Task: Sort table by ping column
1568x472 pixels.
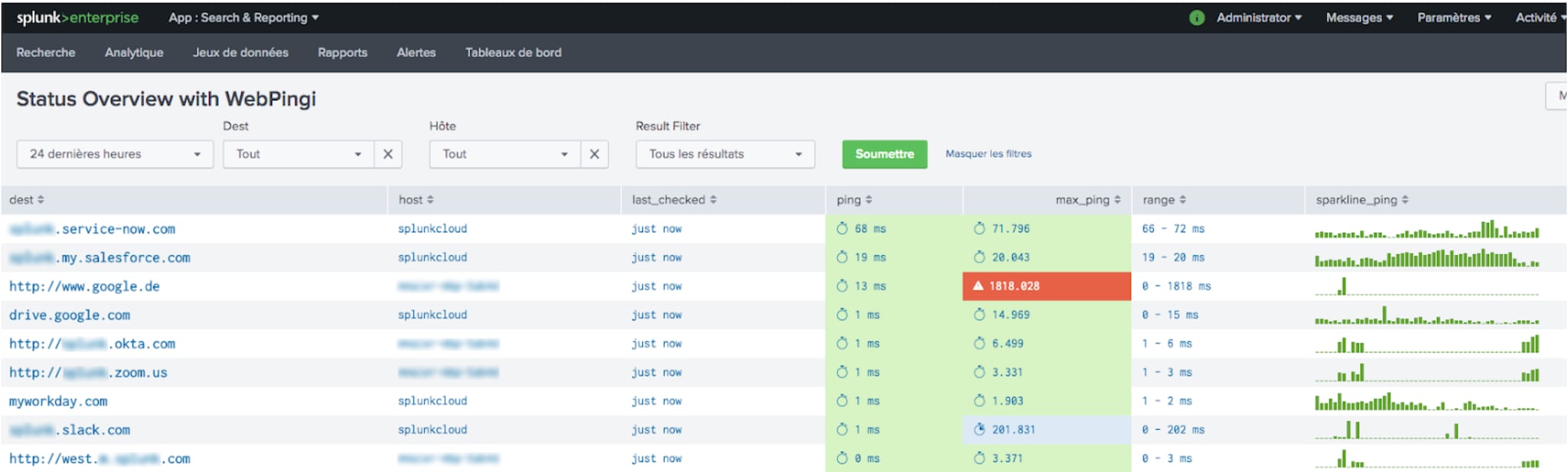Action: pos(854,200)
